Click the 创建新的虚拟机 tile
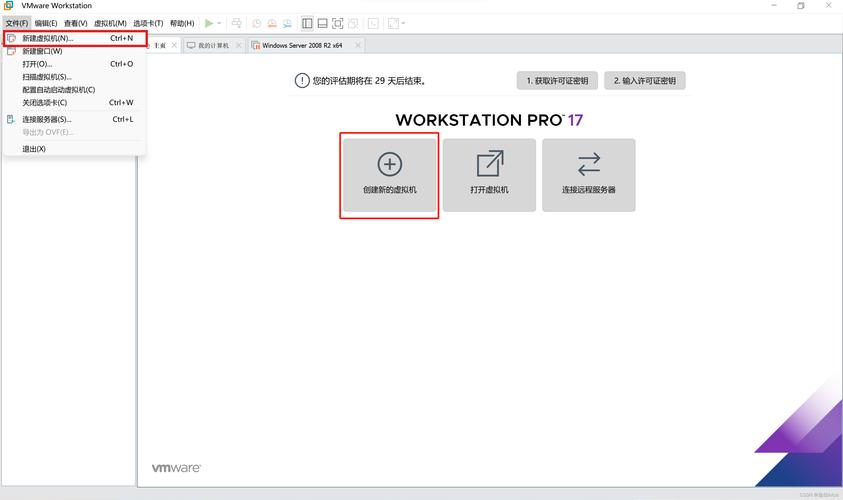 coord(389,175)
